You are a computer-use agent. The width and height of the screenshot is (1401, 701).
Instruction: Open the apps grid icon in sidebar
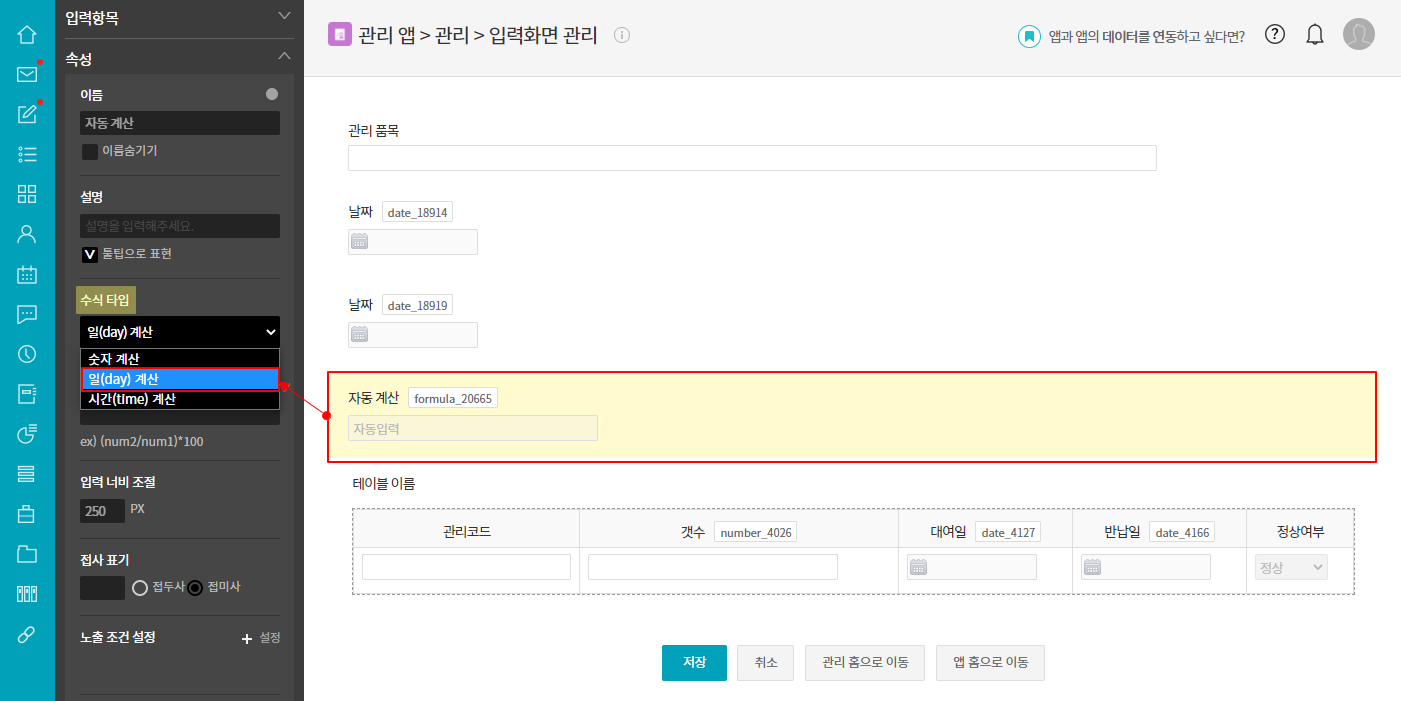(x=27, y=194)
